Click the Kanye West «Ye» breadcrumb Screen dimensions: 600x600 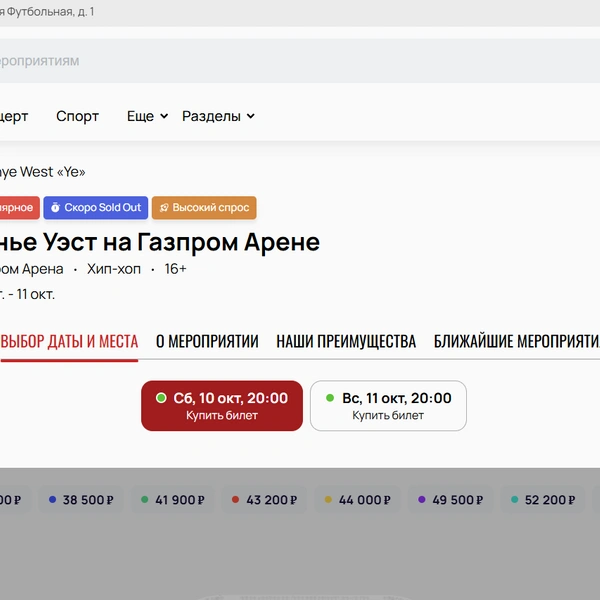pyautogui.click(x=42, y=172)
